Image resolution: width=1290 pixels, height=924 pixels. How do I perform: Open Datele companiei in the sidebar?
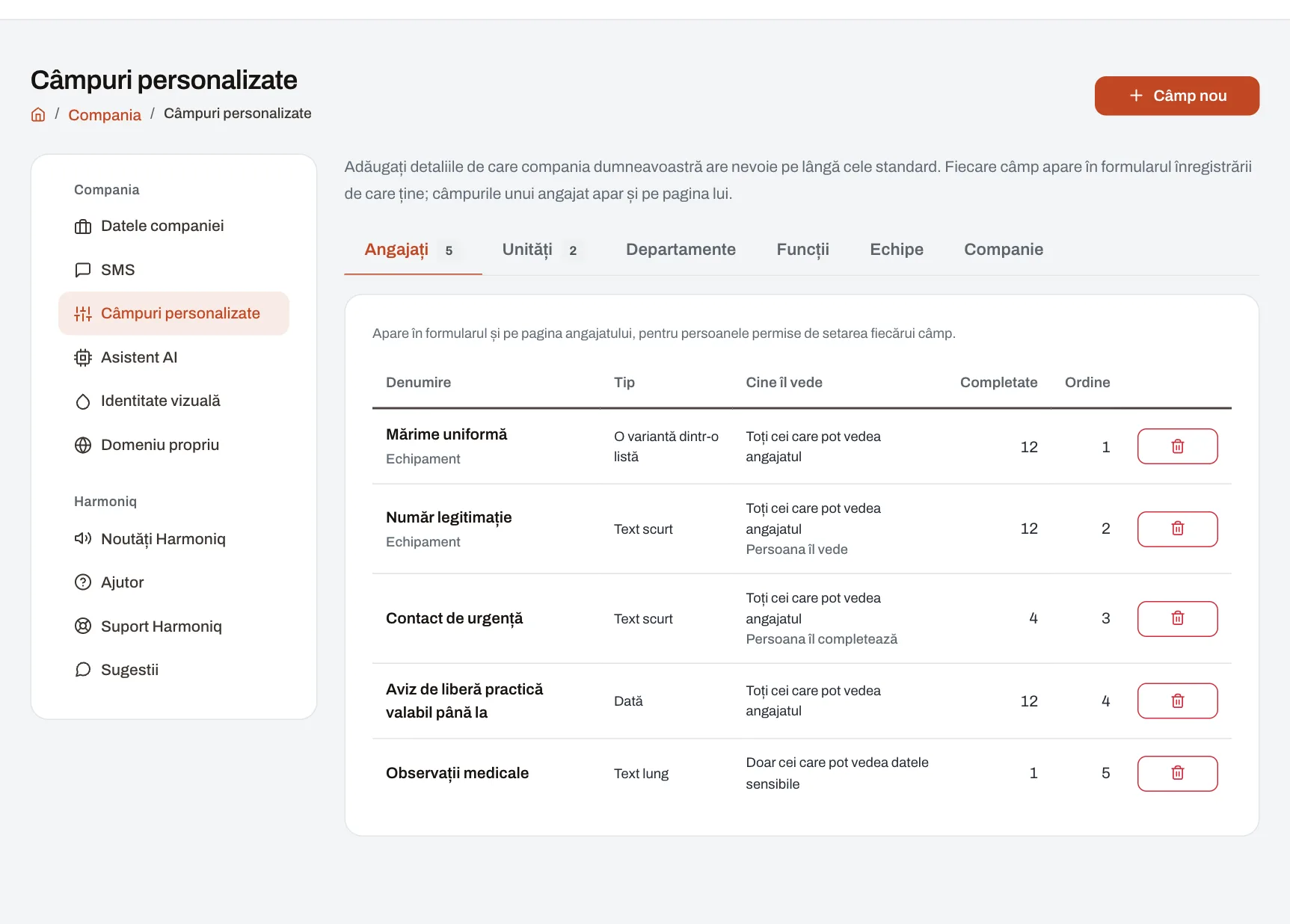tap(173, 227)
